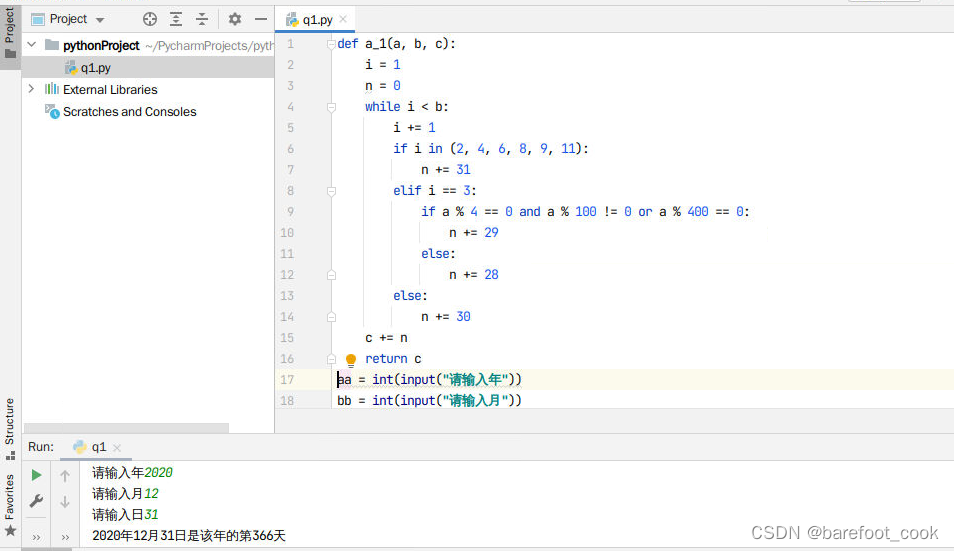Click the console line 请输入月12
954x551 pixels.
tap(125, 494)
